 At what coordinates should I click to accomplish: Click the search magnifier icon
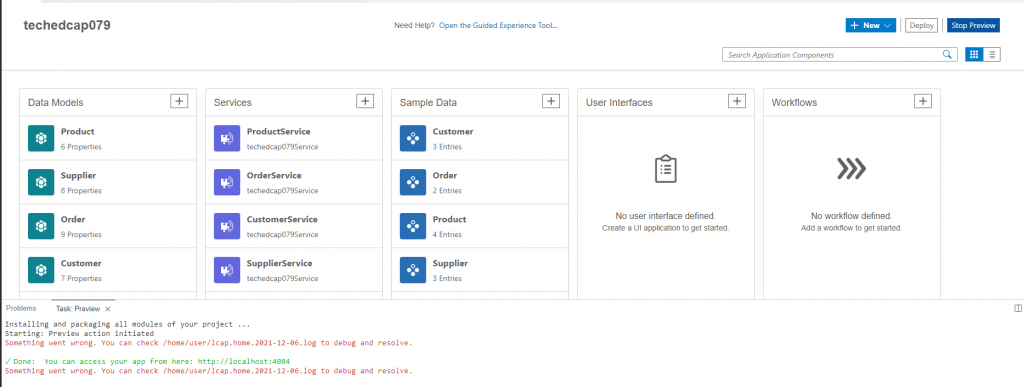(947, 55)
